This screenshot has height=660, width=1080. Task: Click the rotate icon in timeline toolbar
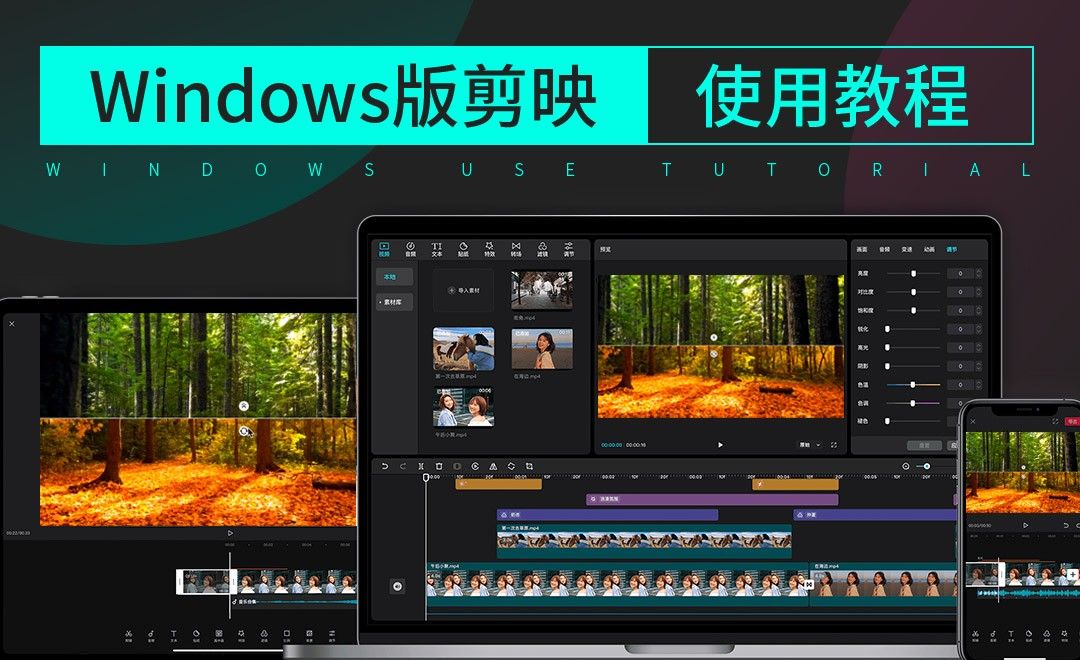point(511,466)
